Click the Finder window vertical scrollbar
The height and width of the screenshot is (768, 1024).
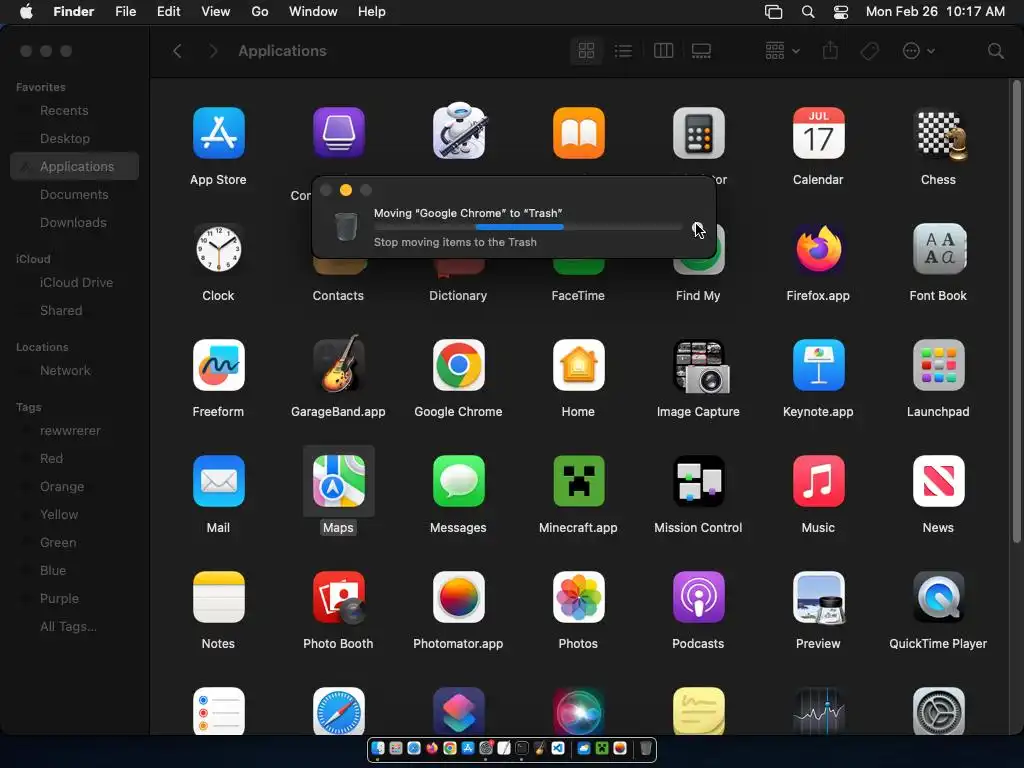pyautogui.click(x=1016, y=312)
